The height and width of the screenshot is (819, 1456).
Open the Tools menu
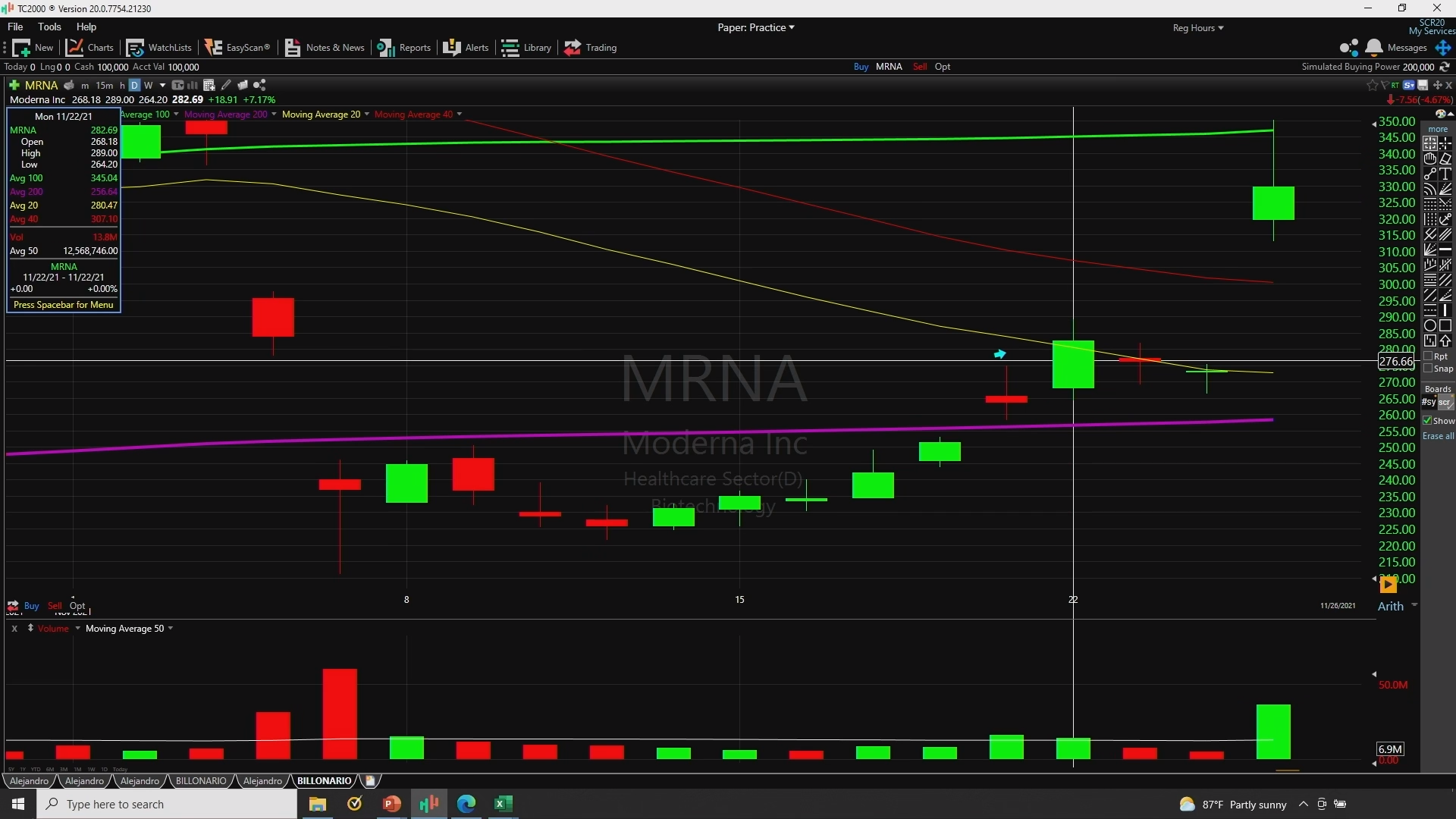click(x=49, y=27)
